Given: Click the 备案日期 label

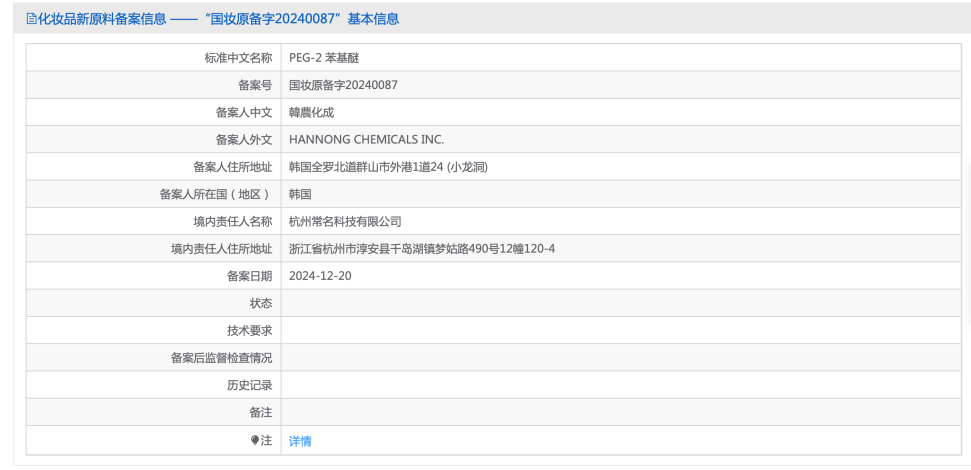Looking at the screenshot, I should [250, 276].
